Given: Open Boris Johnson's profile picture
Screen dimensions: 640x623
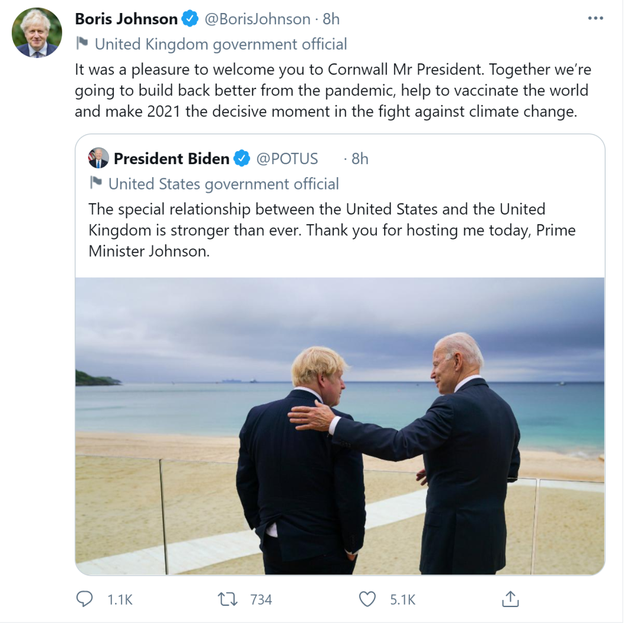Looking at the screenshot, I should tap(36, 32).
